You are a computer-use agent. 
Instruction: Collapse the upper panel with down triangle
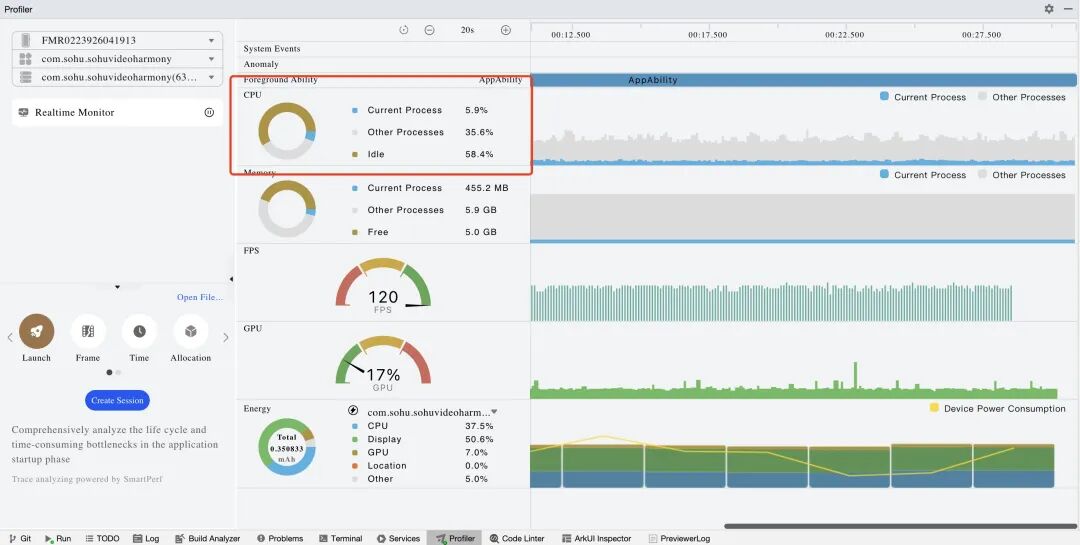pos(118,287)
